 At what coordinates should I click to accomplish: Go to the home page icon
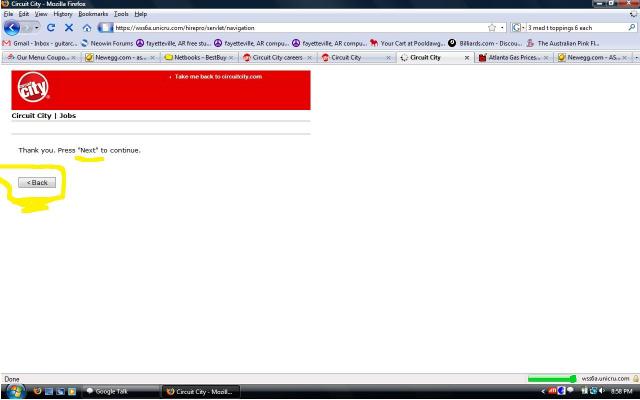(87, 28)
